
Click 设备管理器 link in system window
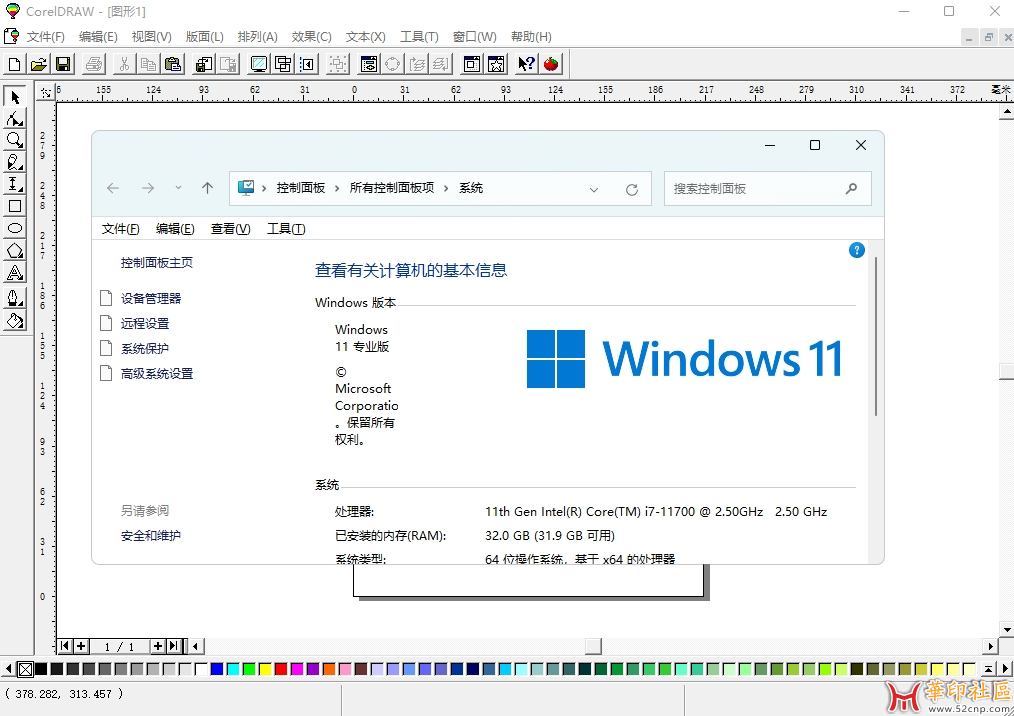pos(151,298)
